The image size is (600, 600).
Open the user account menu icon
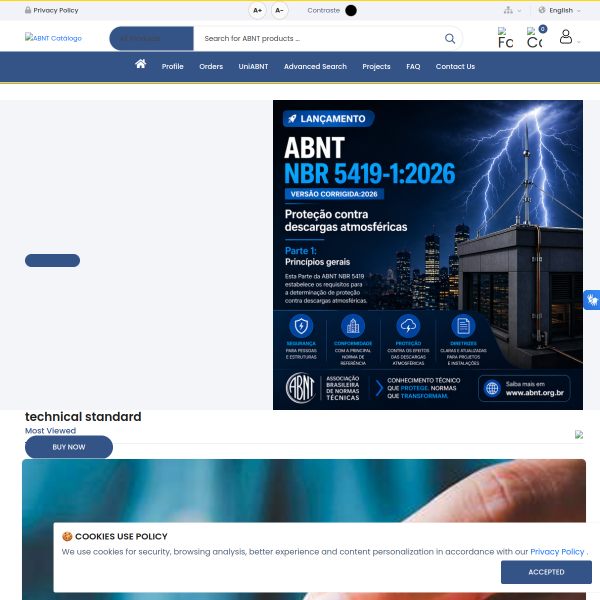tap(566, 37)
